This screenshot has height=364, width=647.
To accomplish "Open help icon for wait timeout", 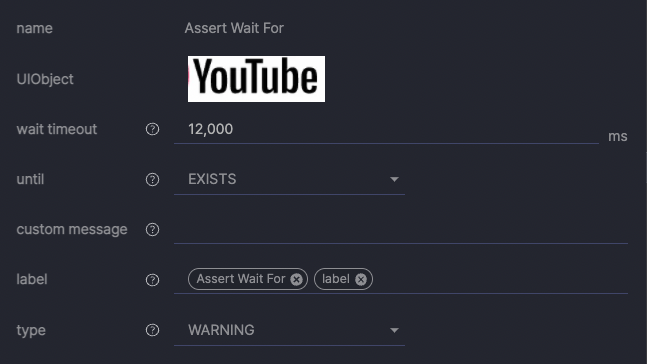I will (x=152, y=129).
